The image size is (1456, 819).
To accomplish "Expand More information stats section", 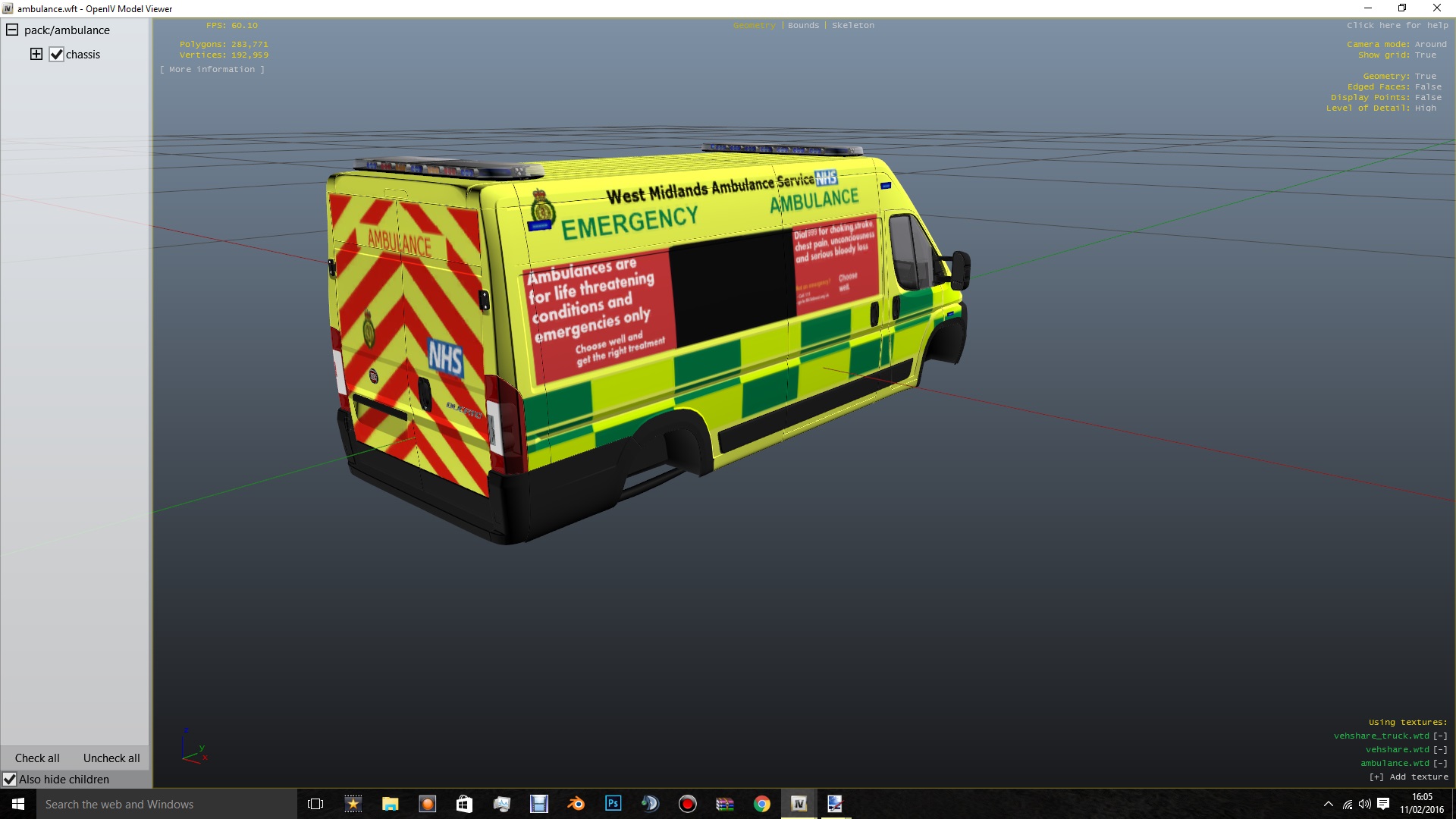I will click(212, 69).
